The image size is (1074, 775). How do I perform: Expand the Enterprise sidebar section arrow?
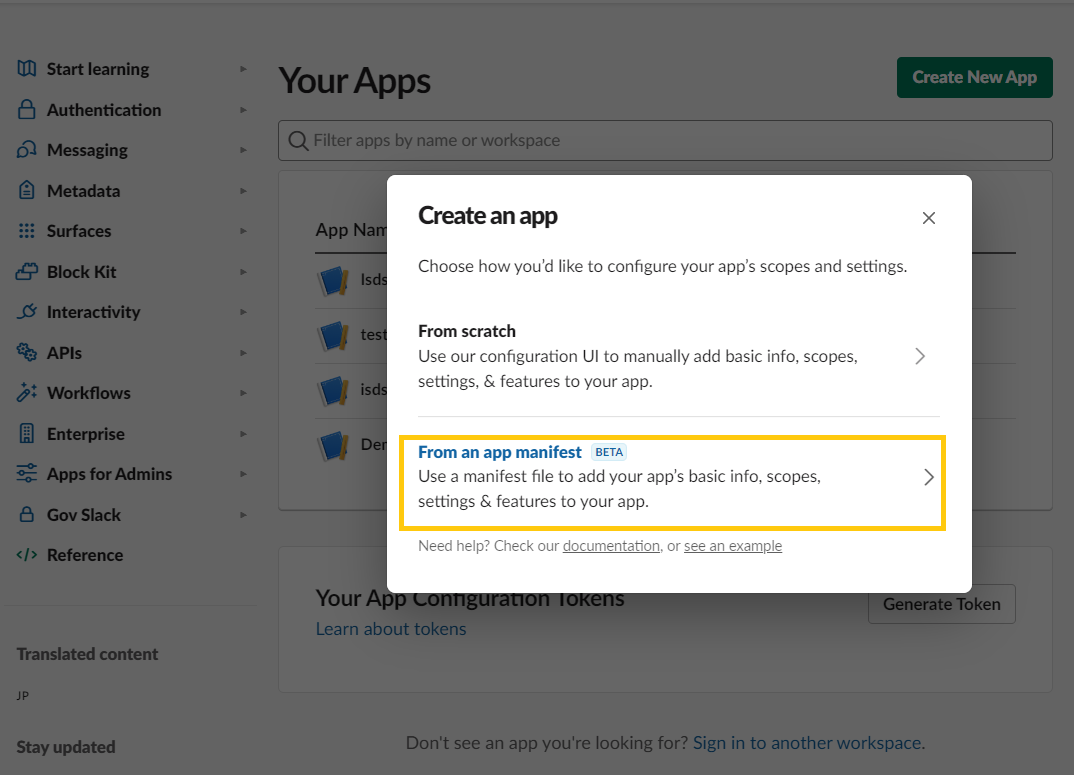pyautogui.click(x=243, y=434)
